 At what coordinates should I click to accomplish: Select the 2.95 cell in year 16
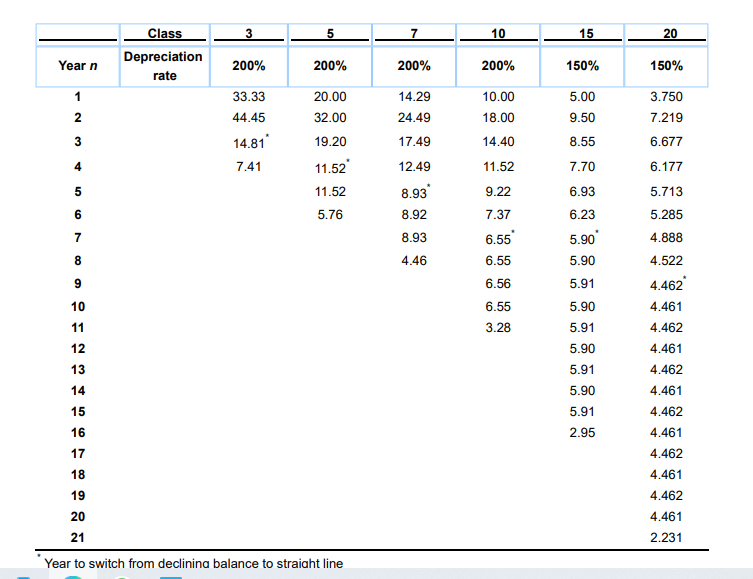tap(582, 433)
